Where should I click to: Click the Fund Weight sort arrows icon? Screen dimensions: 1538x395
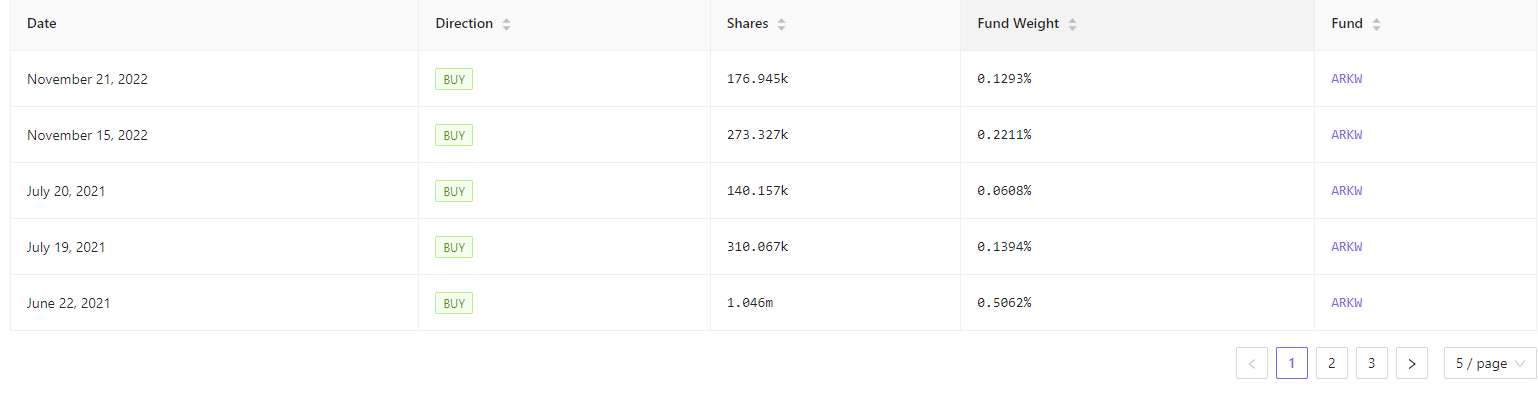pos(1072,24)
